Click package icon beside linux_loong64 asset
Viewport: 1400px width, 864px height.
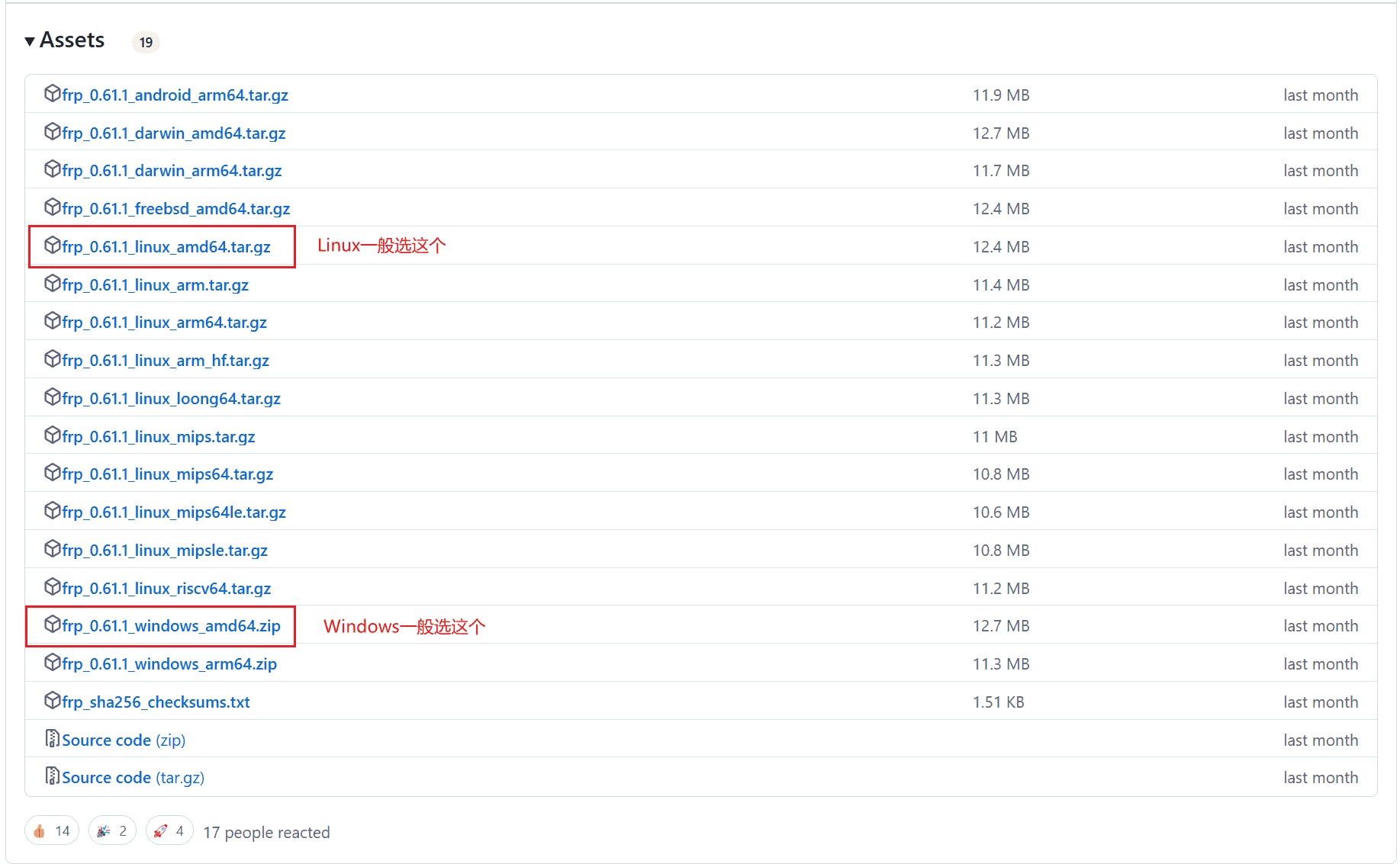click(52, 397)
